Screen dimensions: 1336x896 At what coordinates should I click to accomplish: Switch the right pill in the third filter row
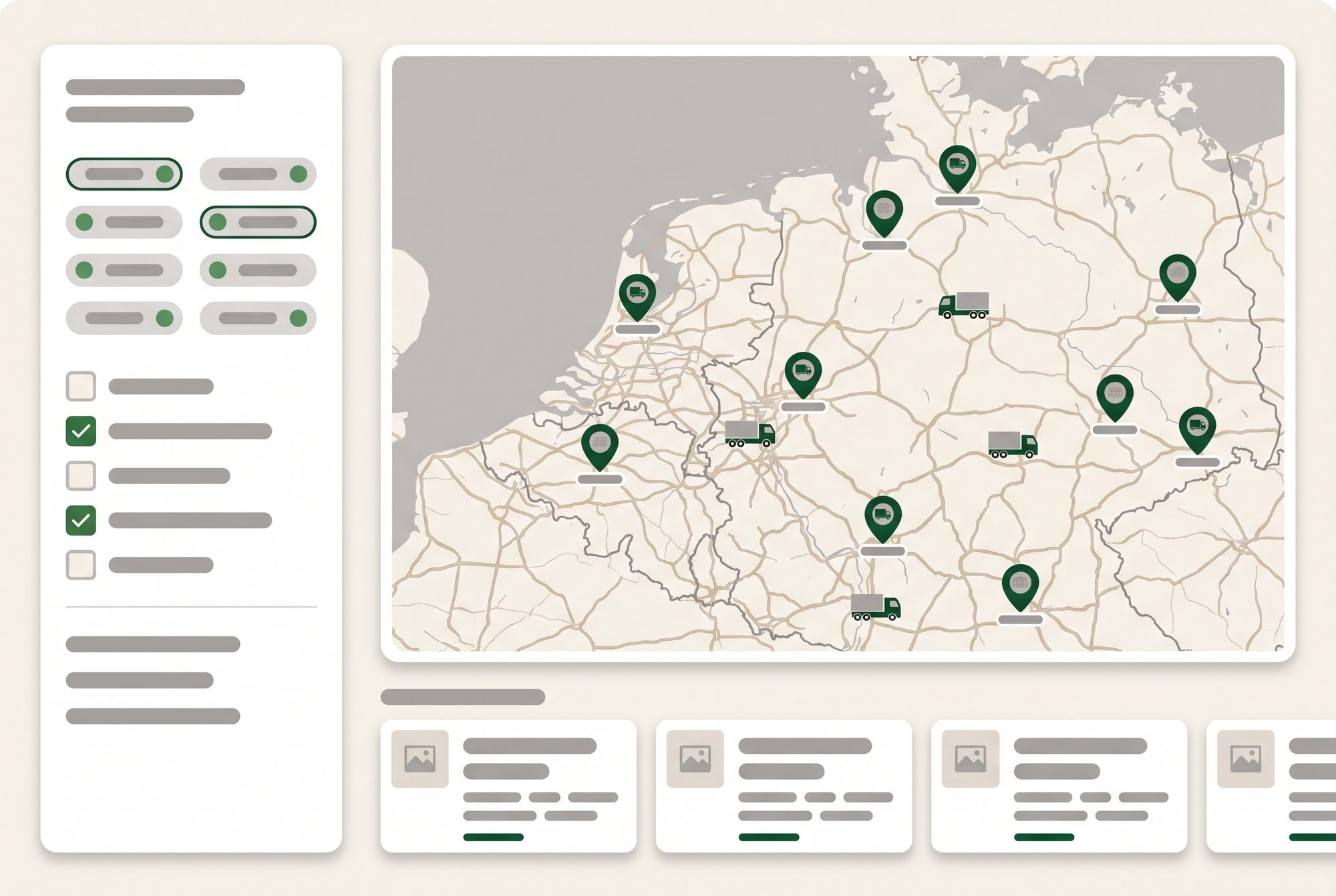coord(258,270)
